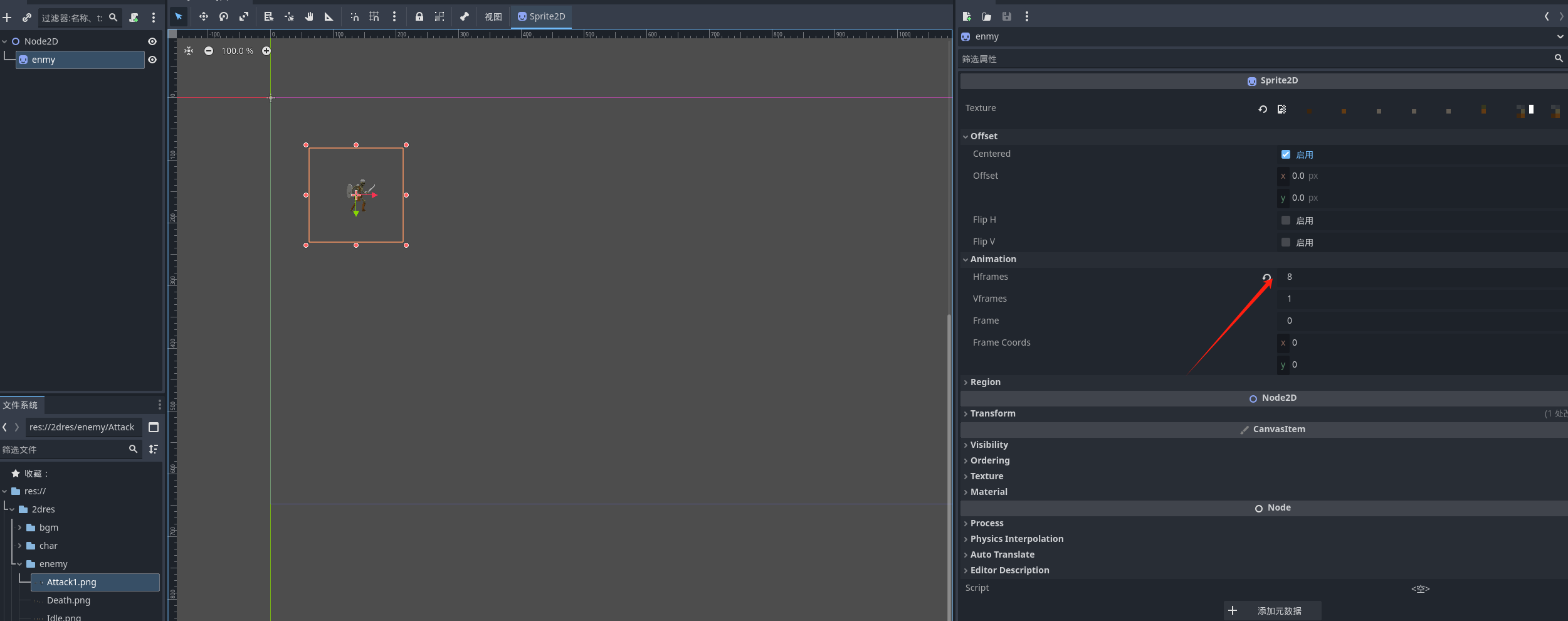Collapse the enemy folder
This screenshot has width=1568, height=621.
20,564
